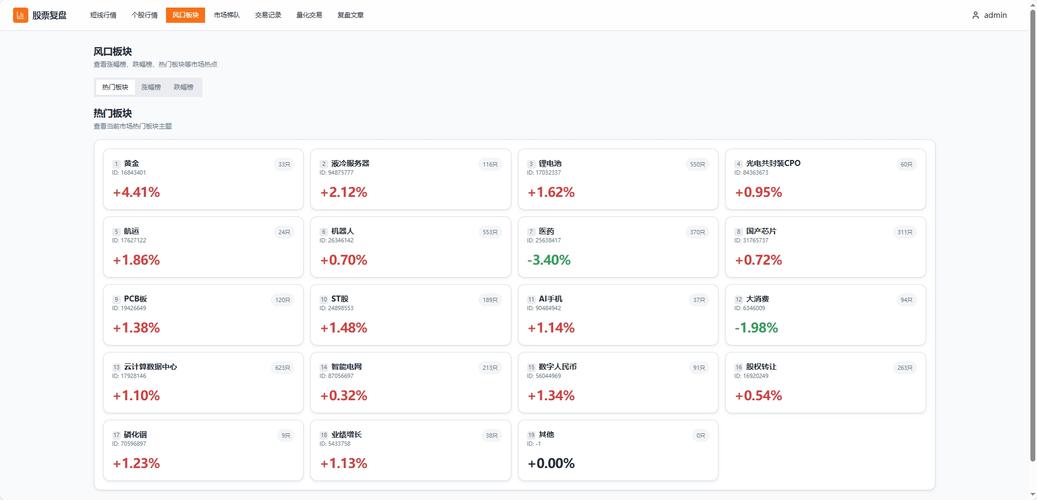Click the +0.00% change value

[551, 464]
